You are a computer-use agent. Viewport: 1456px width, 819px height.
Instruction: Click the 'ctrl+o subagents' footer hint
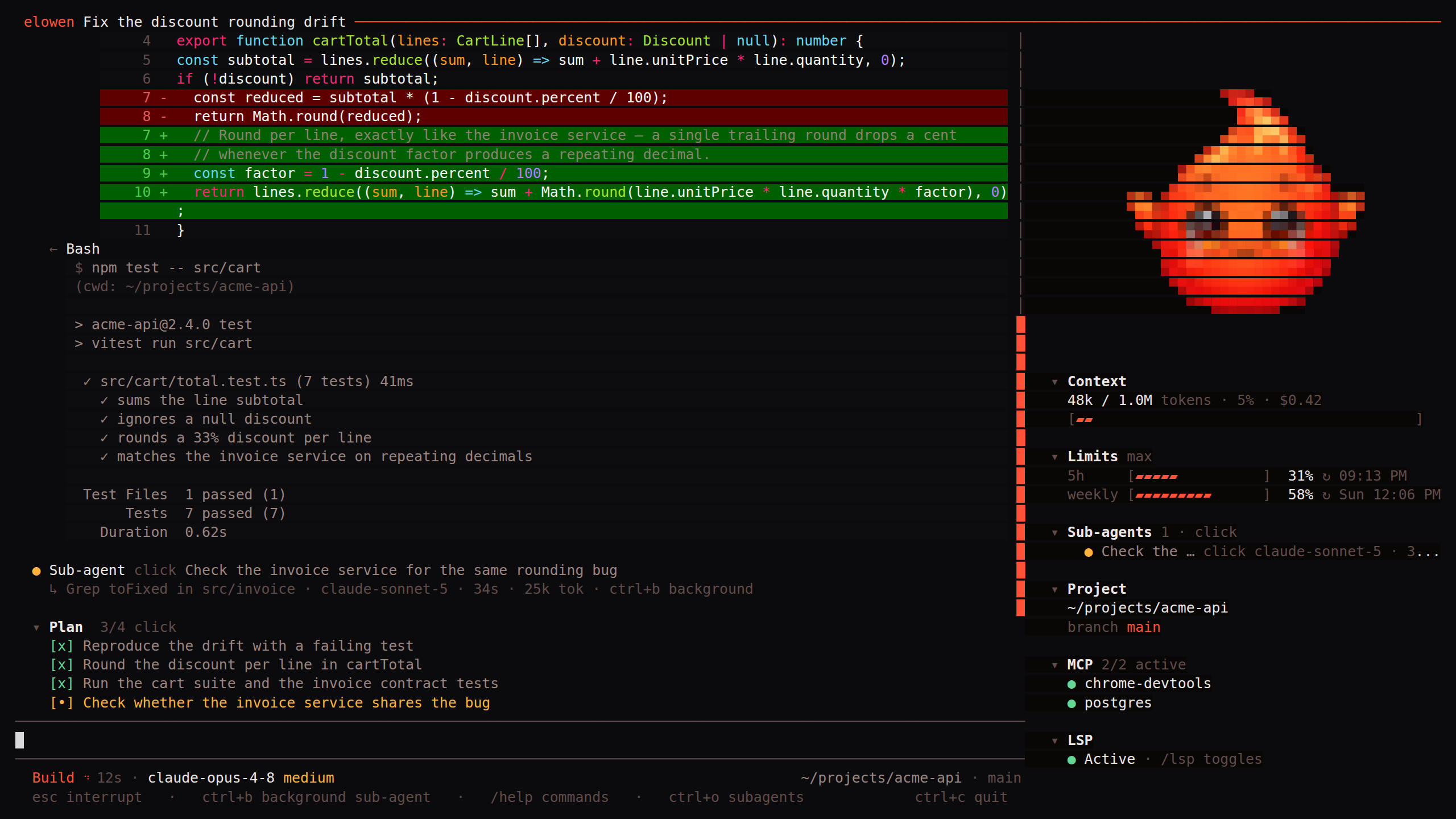(737, 797)
